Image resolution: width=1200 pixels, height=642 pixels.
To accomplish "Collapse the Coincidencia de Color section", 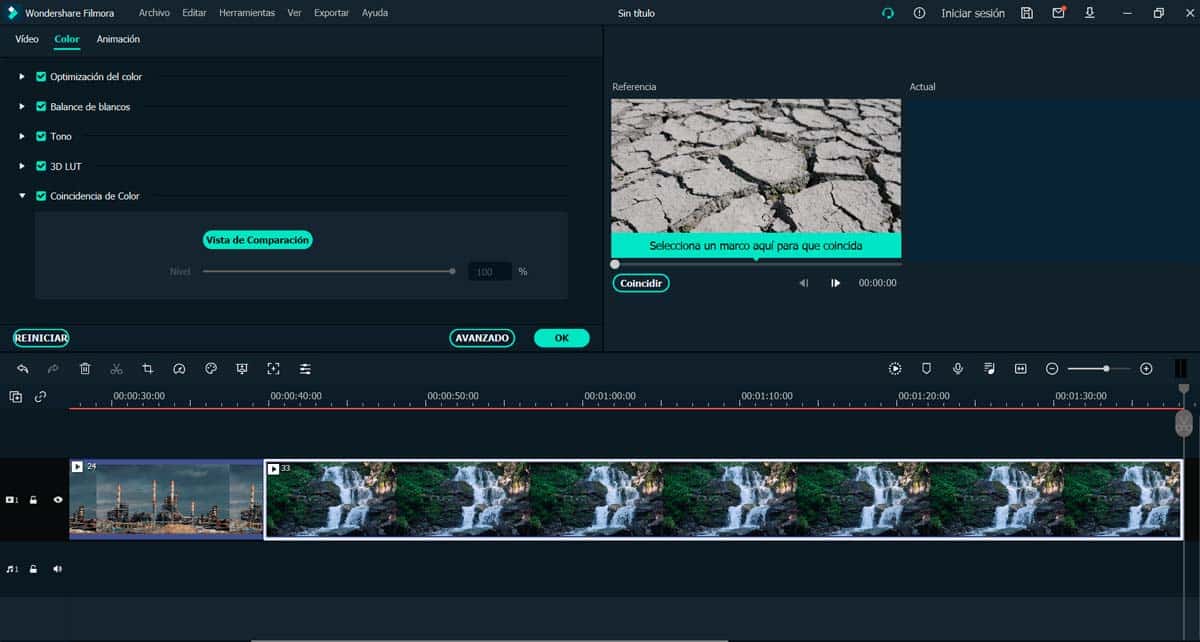I will [x=22, y=196].
